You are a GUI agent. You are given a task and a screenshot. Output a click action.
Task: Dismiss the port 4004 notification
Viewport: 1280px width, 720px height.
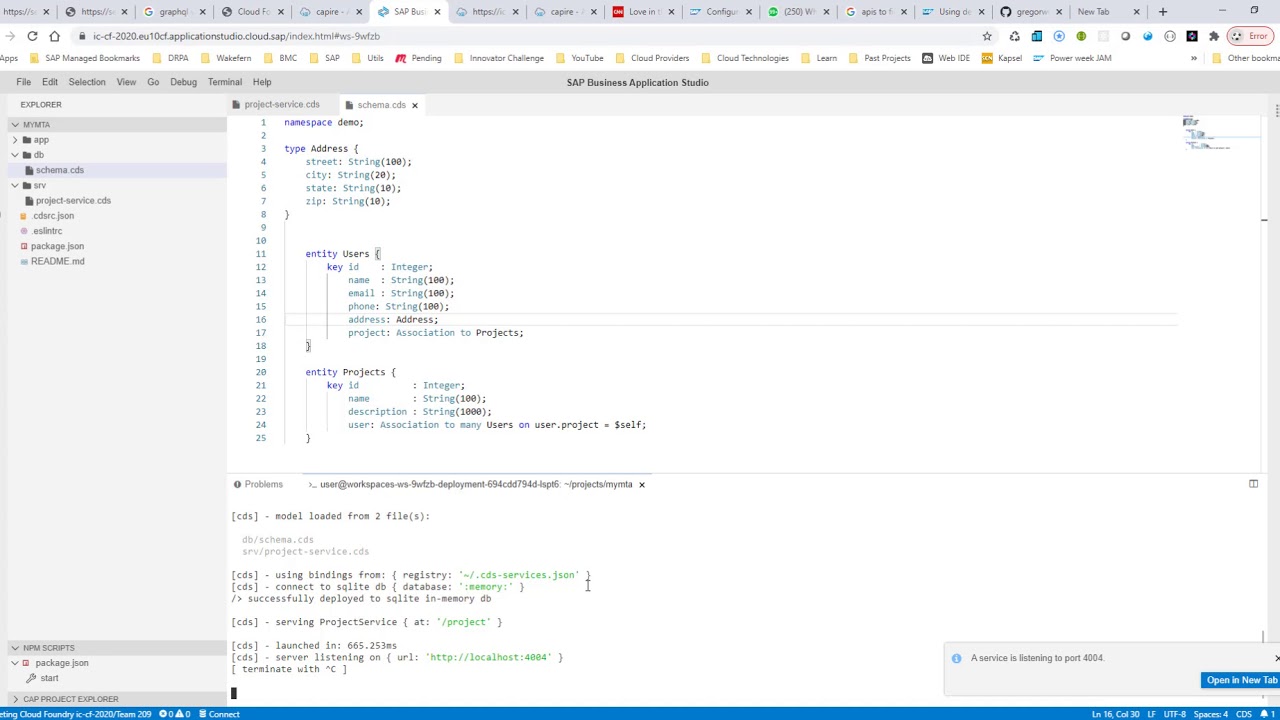tap(1276, 658)
